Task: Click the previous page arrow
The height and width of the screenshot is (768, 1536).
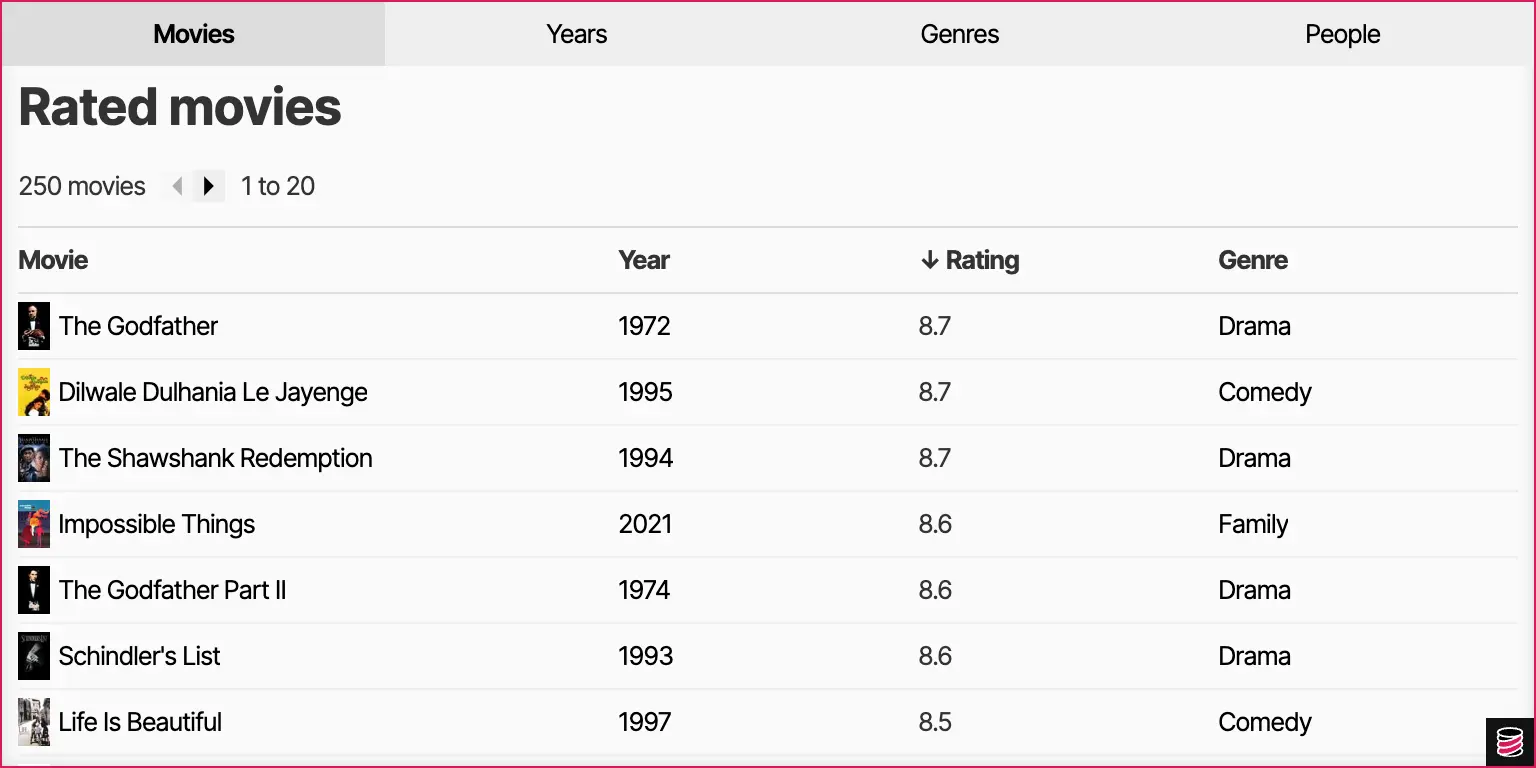Action: tap(177, 186)
